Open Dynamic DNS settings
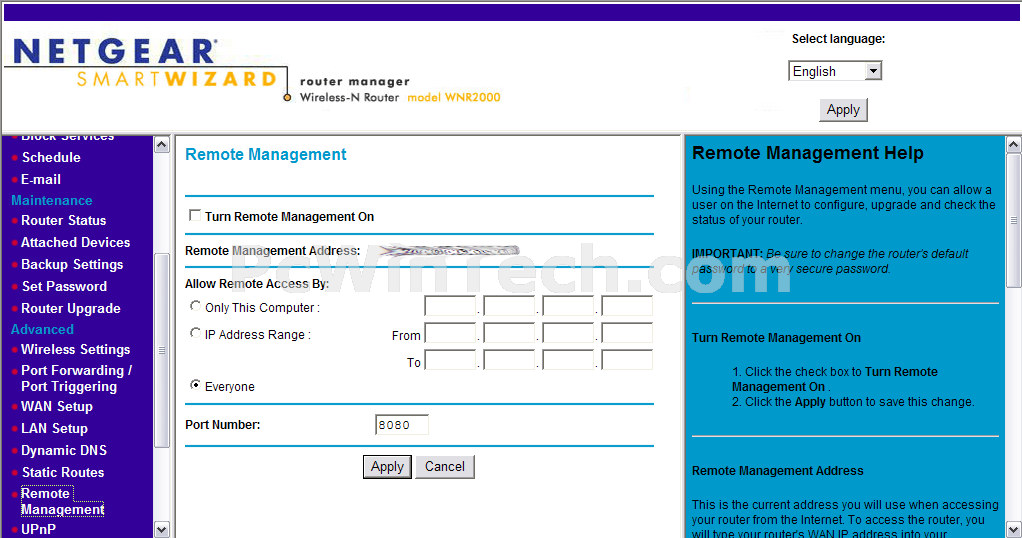The height and width of the screenshot is (538, 1022). (x=64, y=450)
